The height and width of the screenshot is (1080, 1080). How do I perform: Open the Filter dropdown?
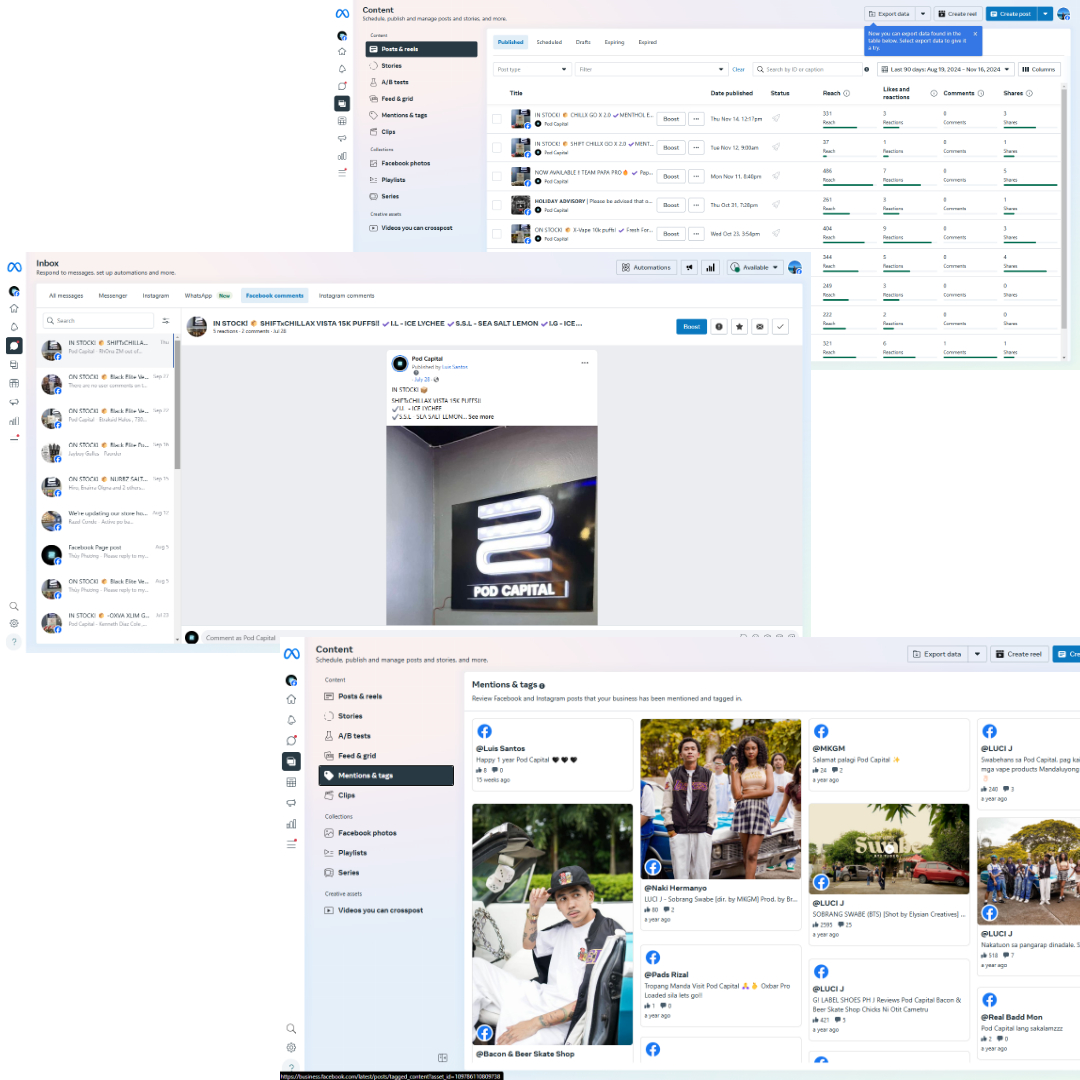click(x=652, y=70)
